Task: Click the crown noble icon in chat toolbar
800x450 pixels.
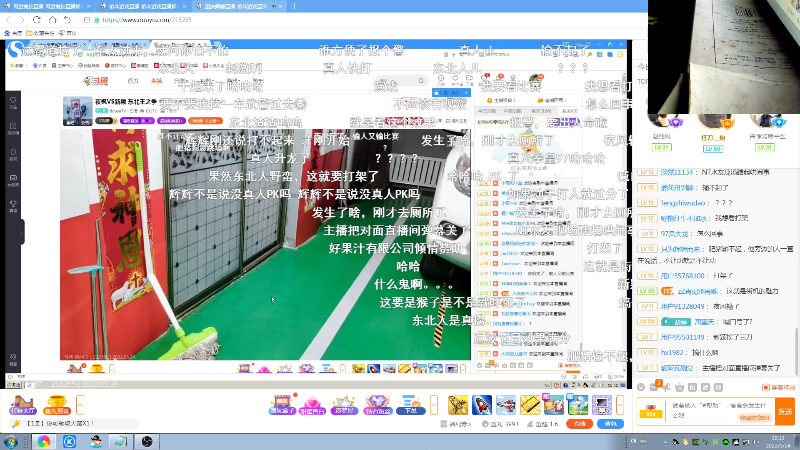Action: [x=680, y=387]
